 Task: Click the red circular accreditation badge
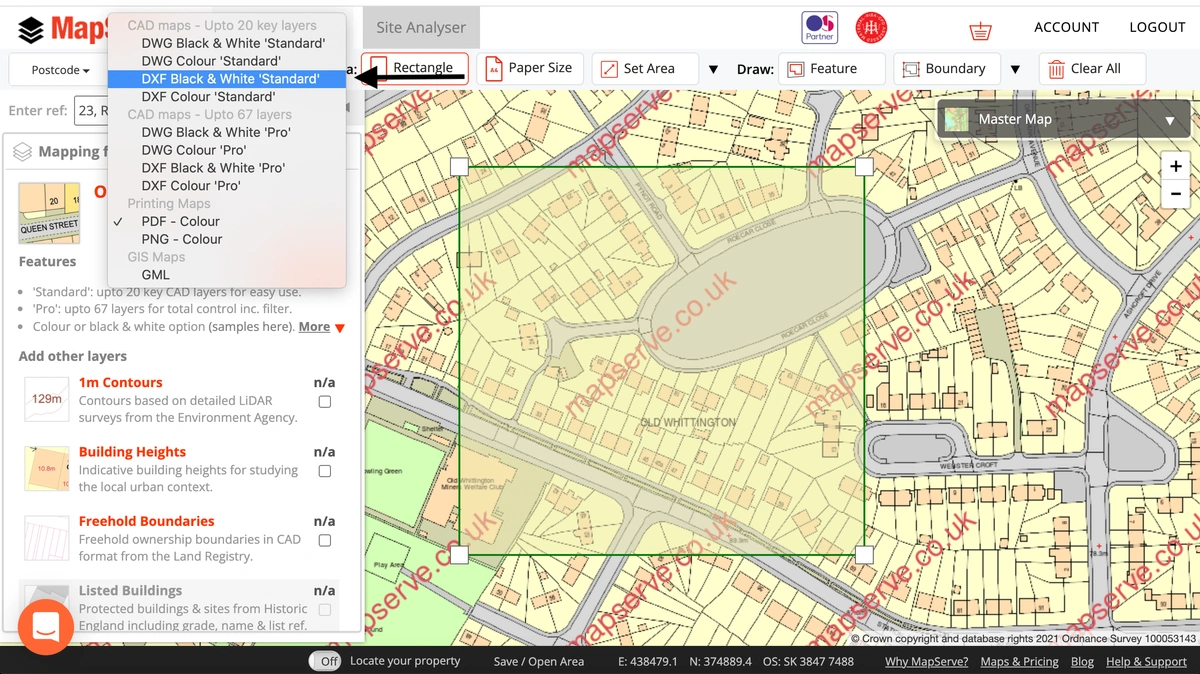(x=871, y=28)
